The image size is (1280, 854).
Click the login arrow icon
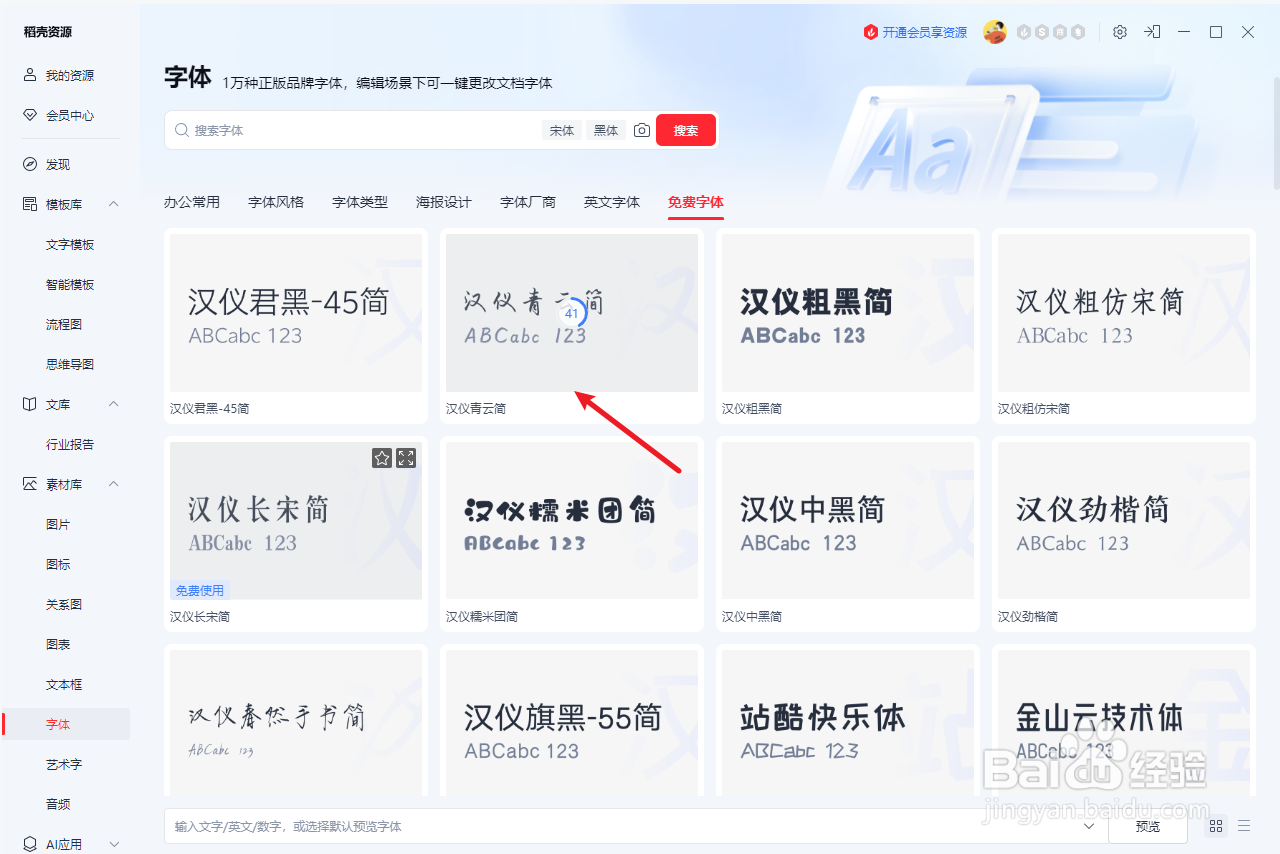pos(1152,32)
